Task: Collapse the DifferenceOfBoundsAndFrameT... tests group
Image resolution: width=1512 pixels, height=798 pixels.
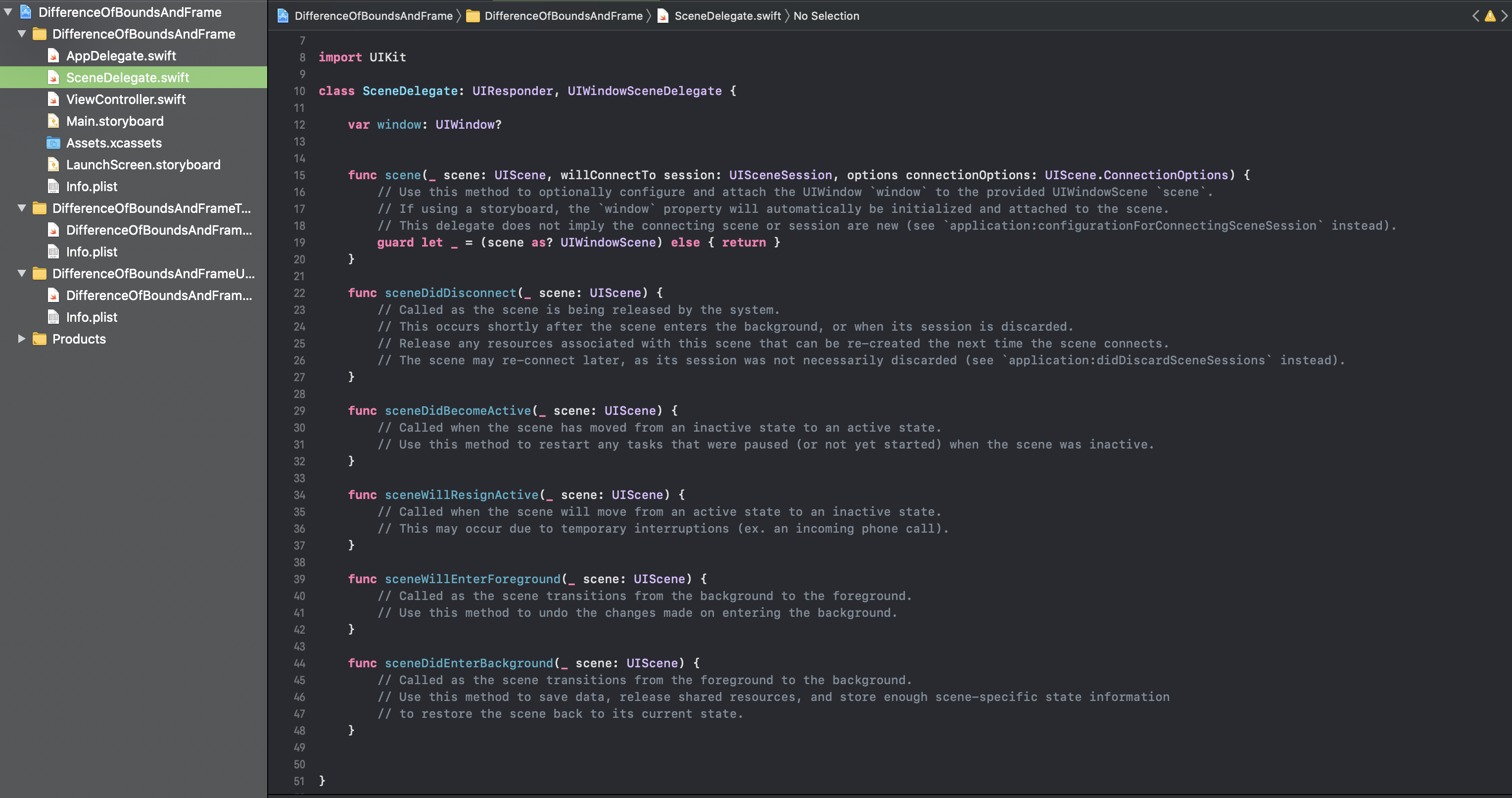Action: point(22,208)
